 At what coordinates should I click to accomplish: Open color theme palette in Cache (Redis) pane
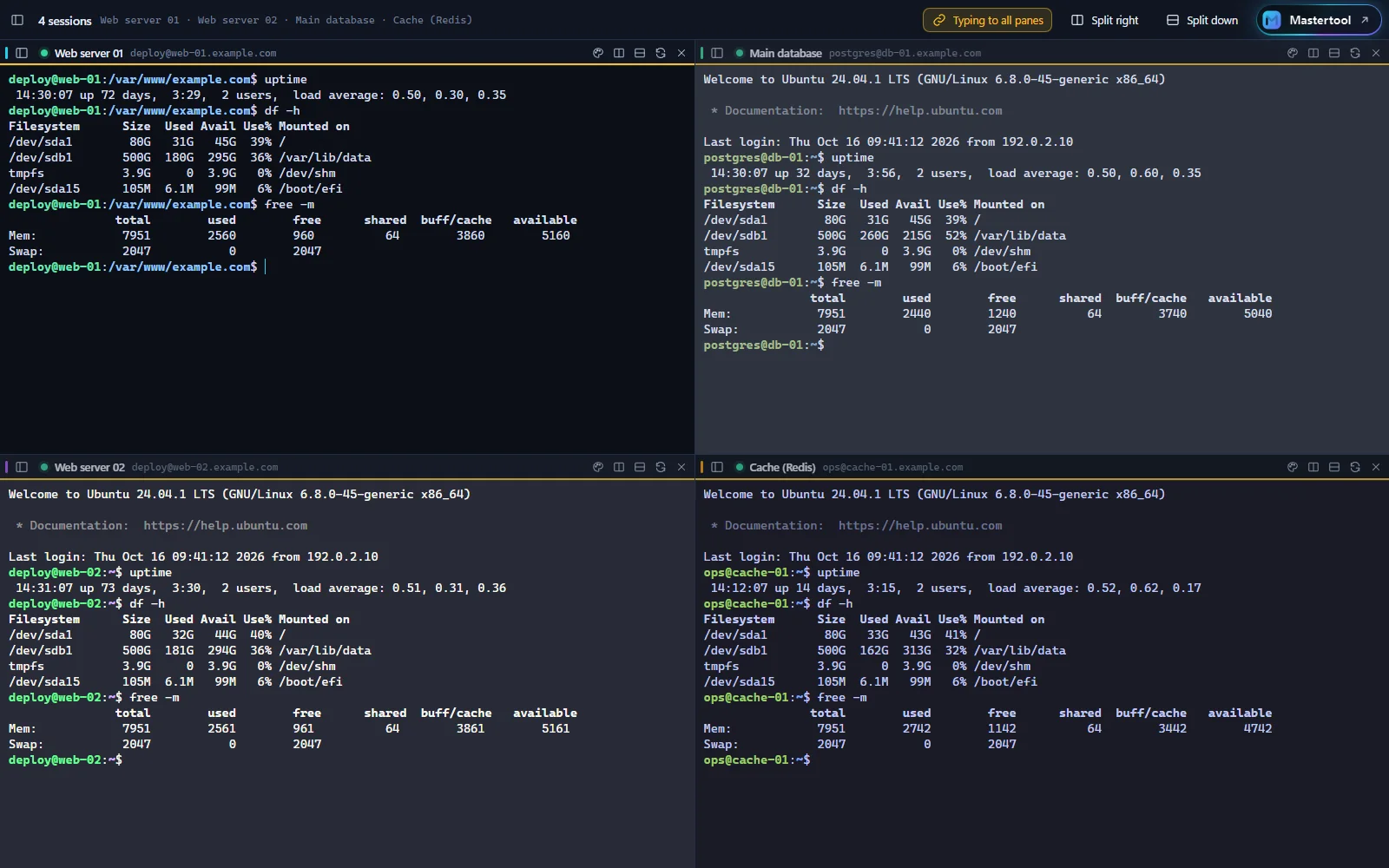click(x=1293, y=467)
